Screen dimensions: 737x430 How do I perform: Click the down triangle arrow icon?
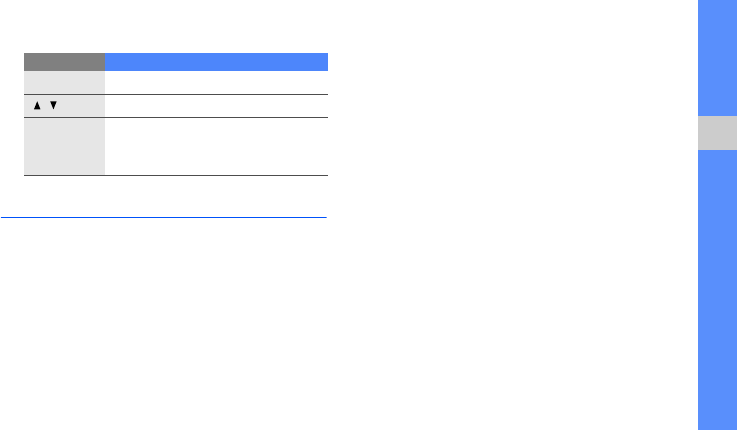(x=52, y=106)
